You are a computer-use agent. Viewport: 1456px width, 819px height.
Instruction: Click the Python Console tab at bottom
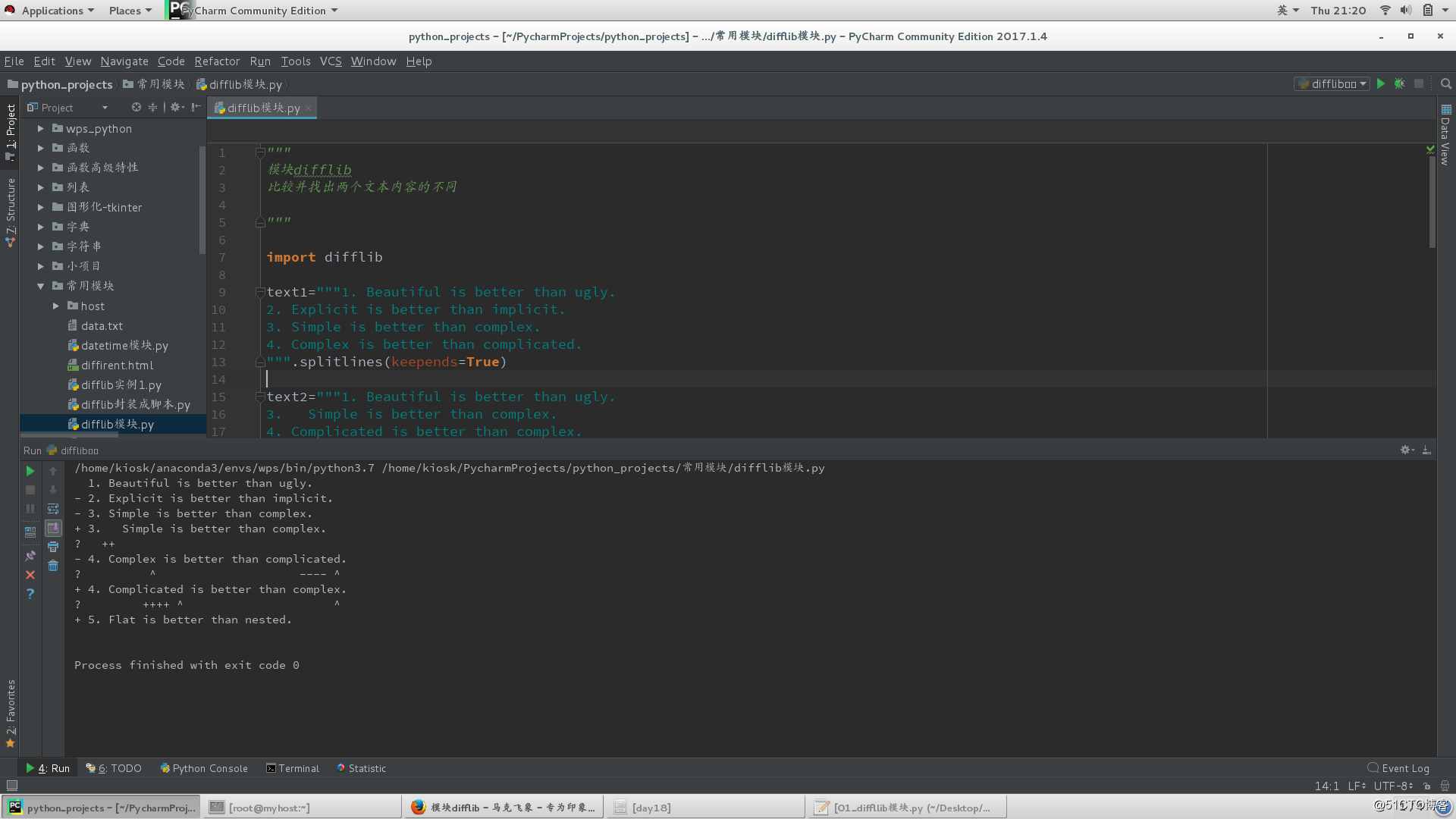click(x=203, y=767)
